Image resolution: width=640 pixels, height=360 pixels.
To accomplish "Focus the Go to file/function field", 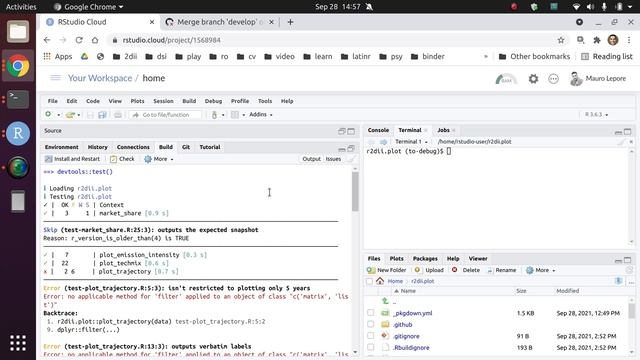I will tap(165, 115).
